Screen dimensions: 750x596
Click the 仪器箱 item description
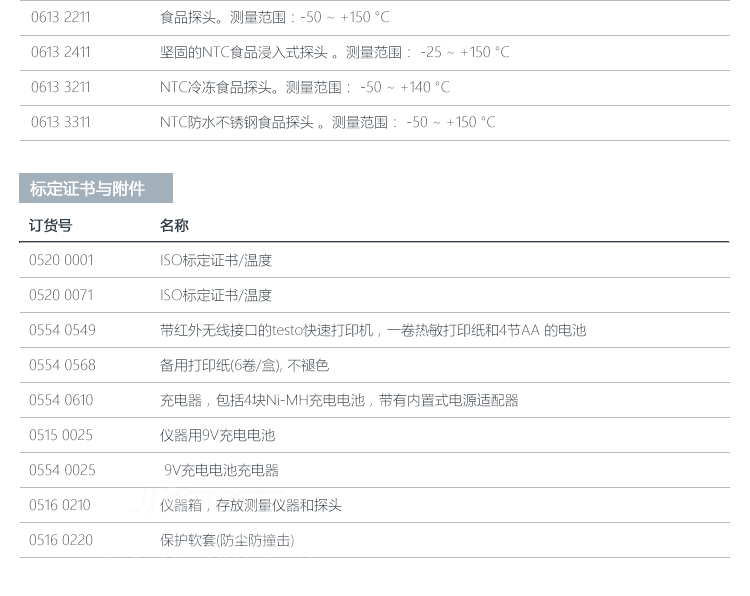coord(251,505)
